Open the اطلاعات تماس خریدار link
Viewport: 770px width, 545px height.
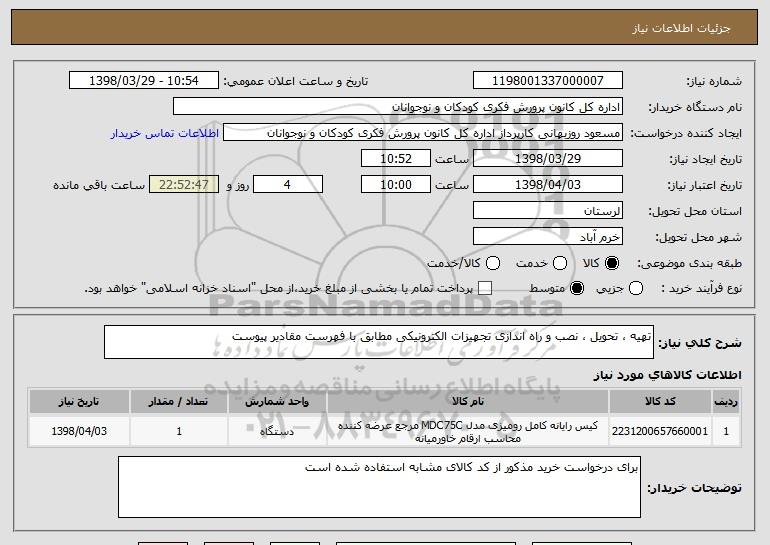pyautogui.click(x=165, y=133)
